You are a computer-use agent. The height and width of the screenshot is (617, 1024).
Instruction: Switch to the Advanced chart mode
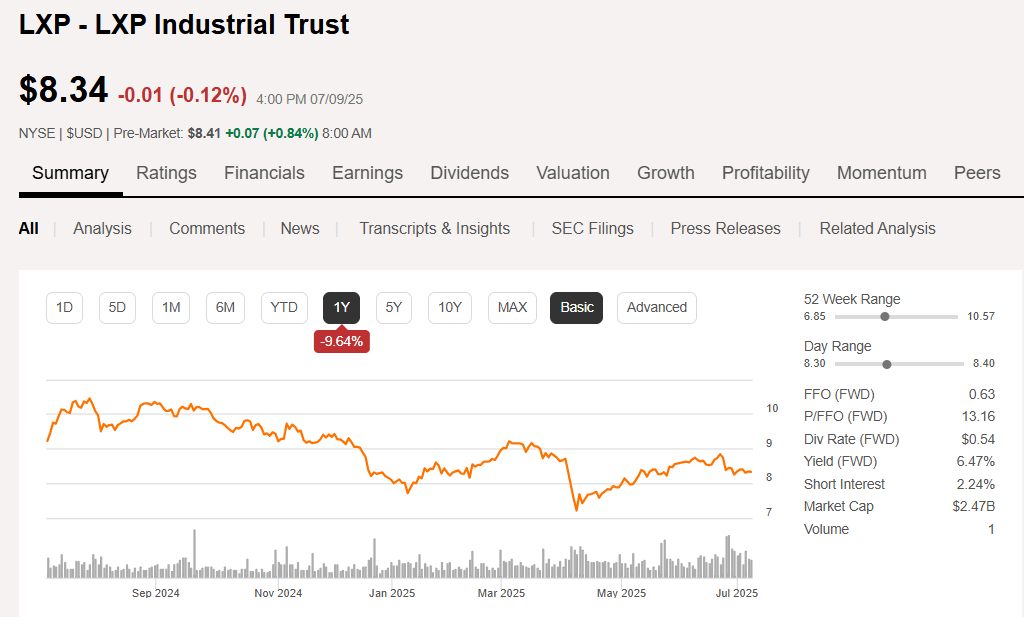click(656, 308)
